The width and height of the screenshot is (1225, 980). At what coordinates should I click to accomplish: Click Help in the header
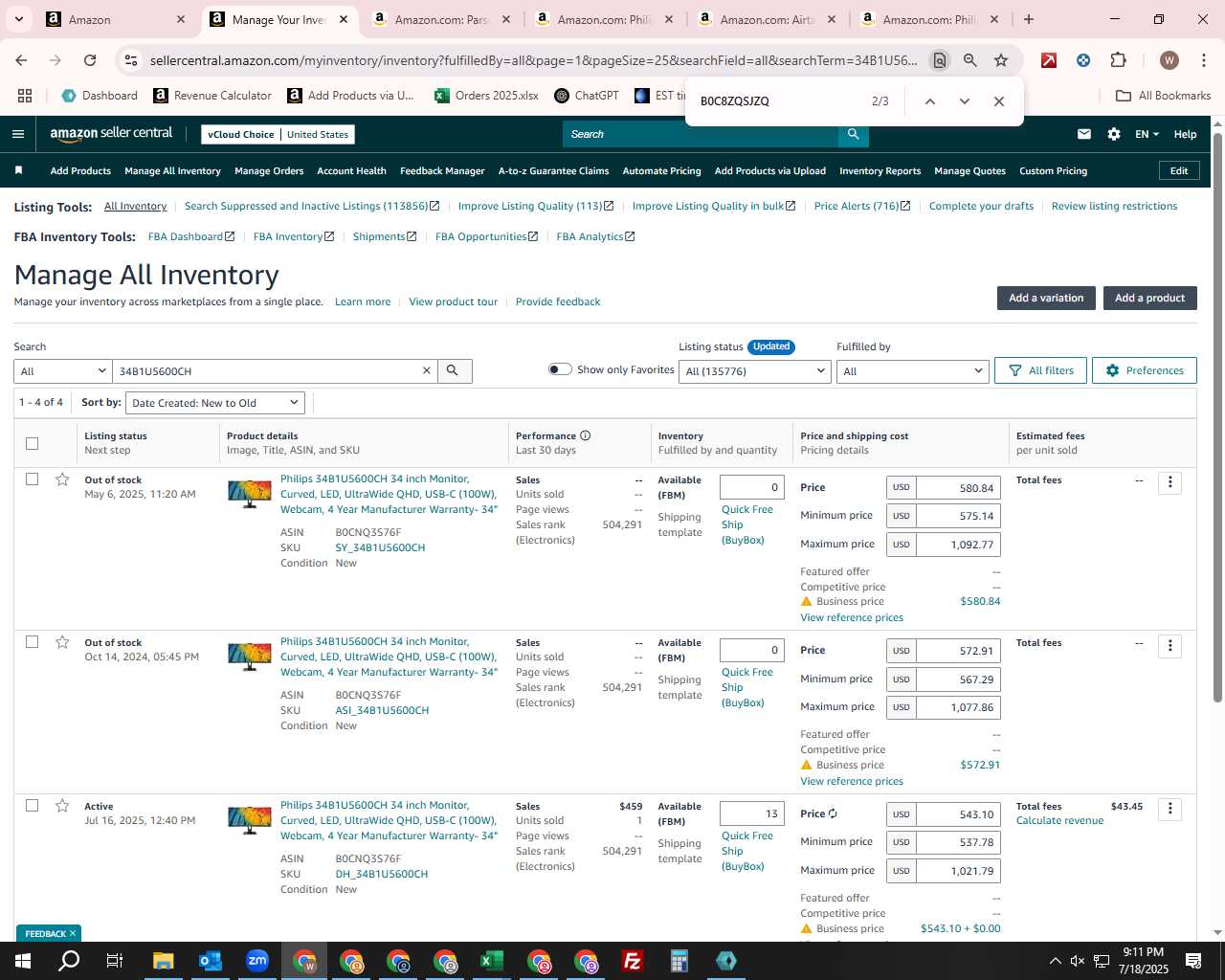[x=1185, y=134]
